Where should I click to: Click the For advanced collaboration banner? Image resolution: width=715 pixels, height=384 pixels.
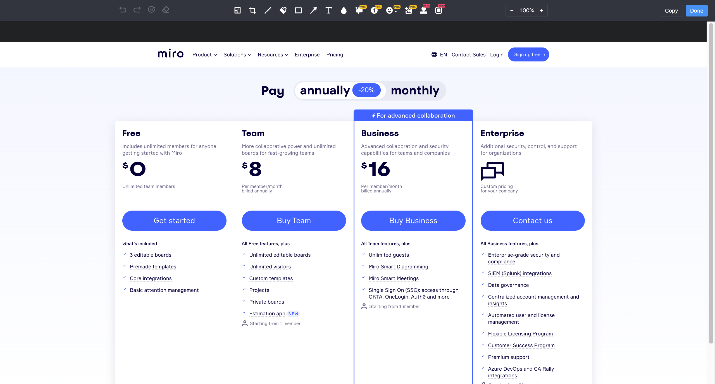[413, 115]
